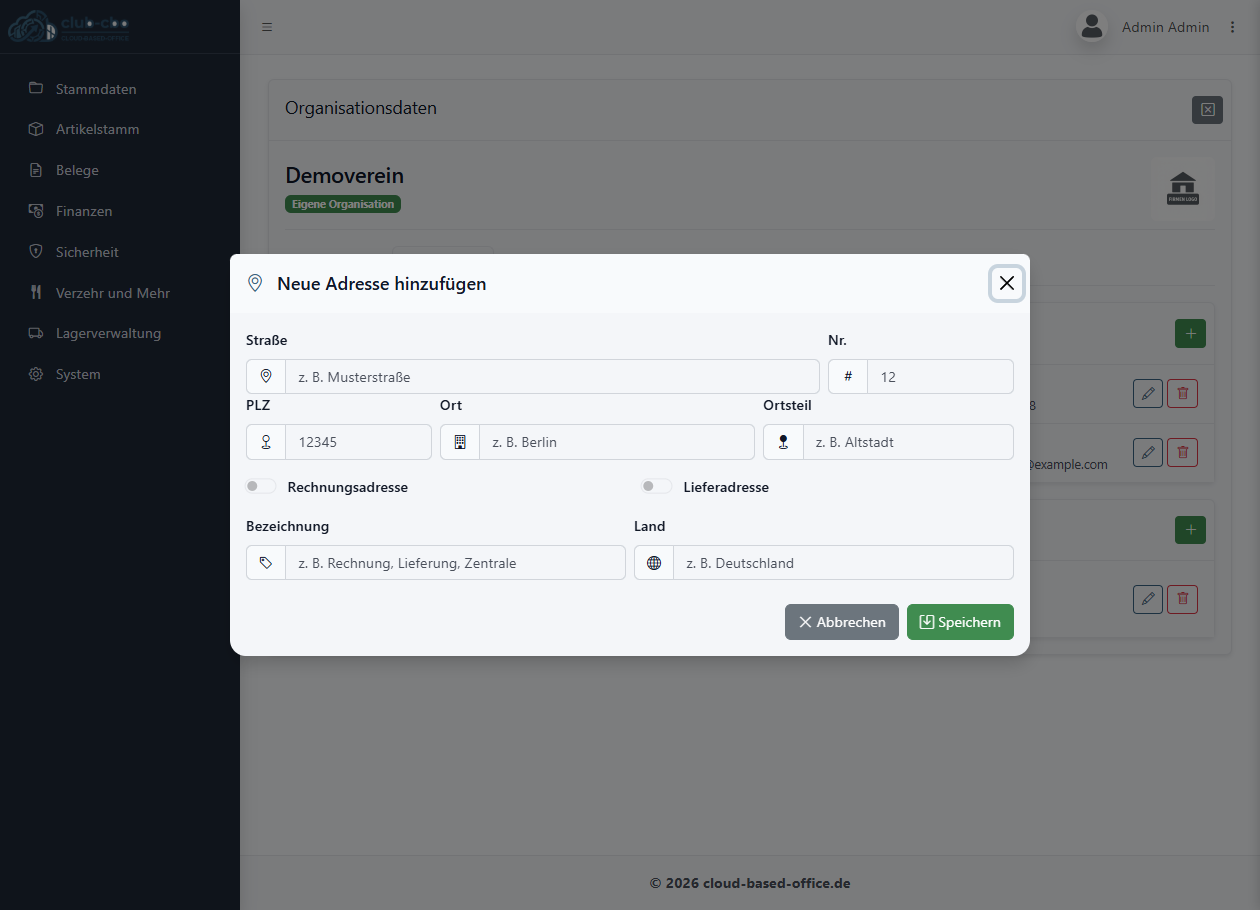Click the building icon beside Ort field
The image size is (1260, 910).
pyautogui.click(x=460, y=441)
